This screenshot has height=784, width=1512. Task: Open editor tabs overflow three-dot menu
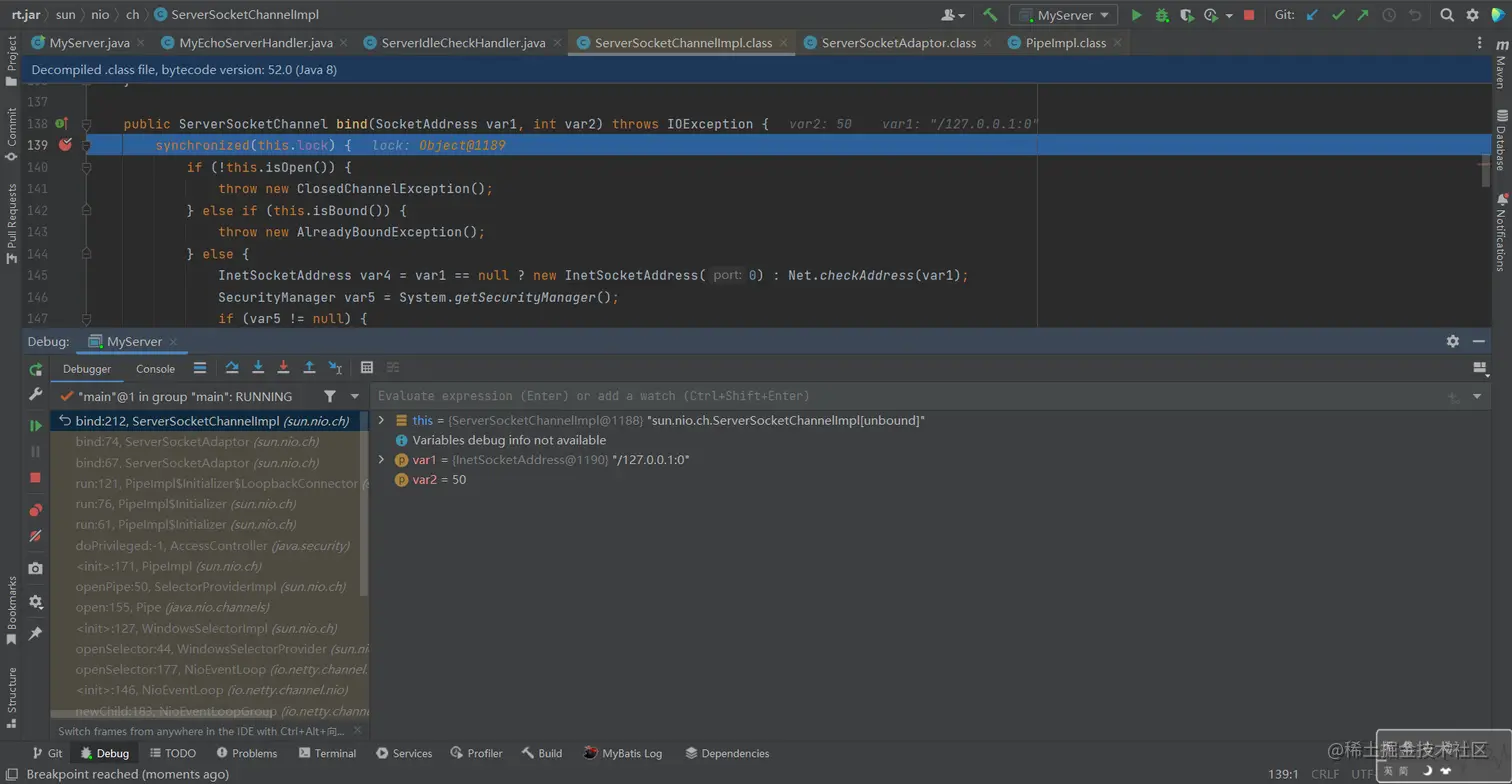[x=1480, y=43]
